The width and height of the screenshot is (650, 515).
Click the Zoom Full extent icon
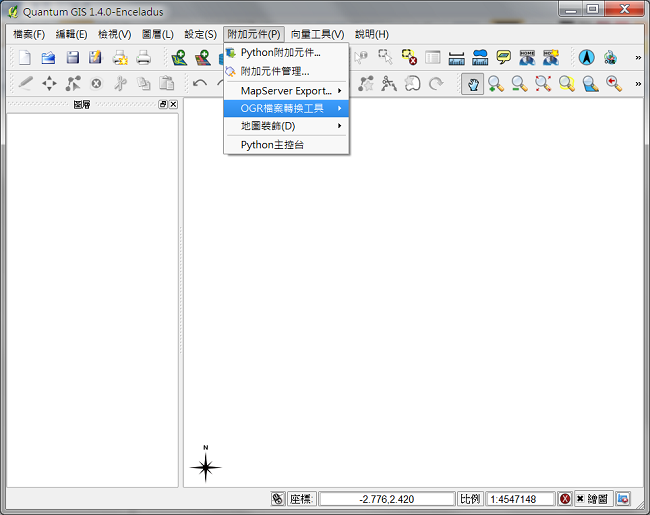(543, 84)
